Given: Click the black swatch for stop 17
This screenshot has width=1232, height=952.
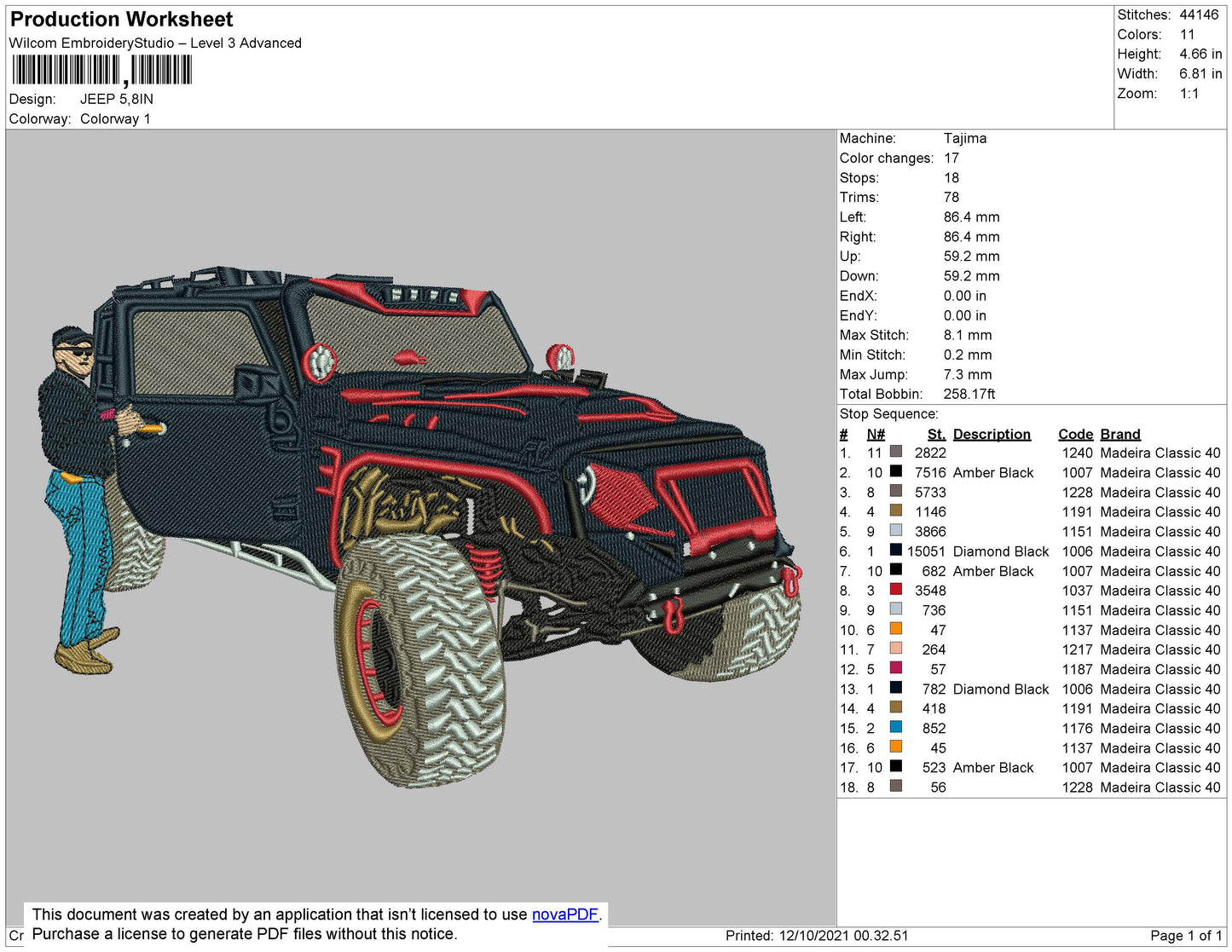Looking at the screenshot, I should tap(896, 766).
